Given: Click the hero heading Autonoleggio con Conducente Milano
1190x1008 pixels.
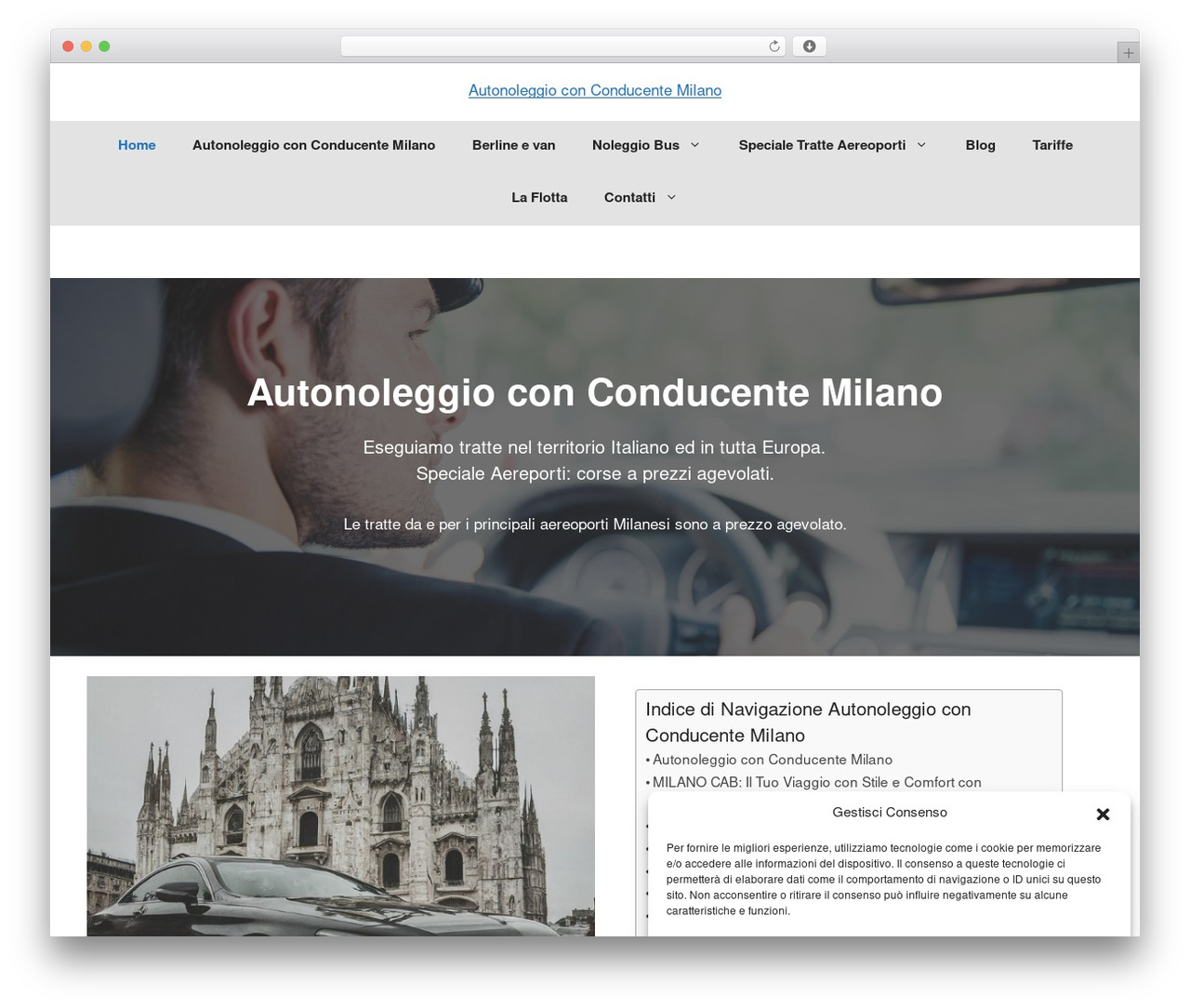Looking at the screenshot, I should 595,392.
